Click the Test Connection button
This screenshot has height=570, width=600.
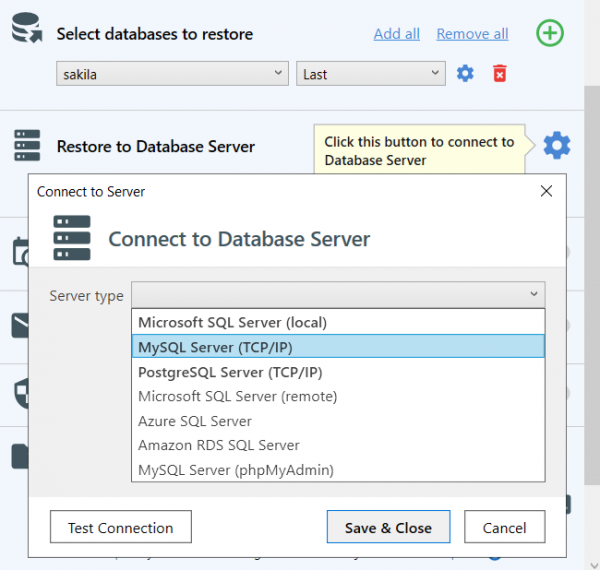point(121,527)
